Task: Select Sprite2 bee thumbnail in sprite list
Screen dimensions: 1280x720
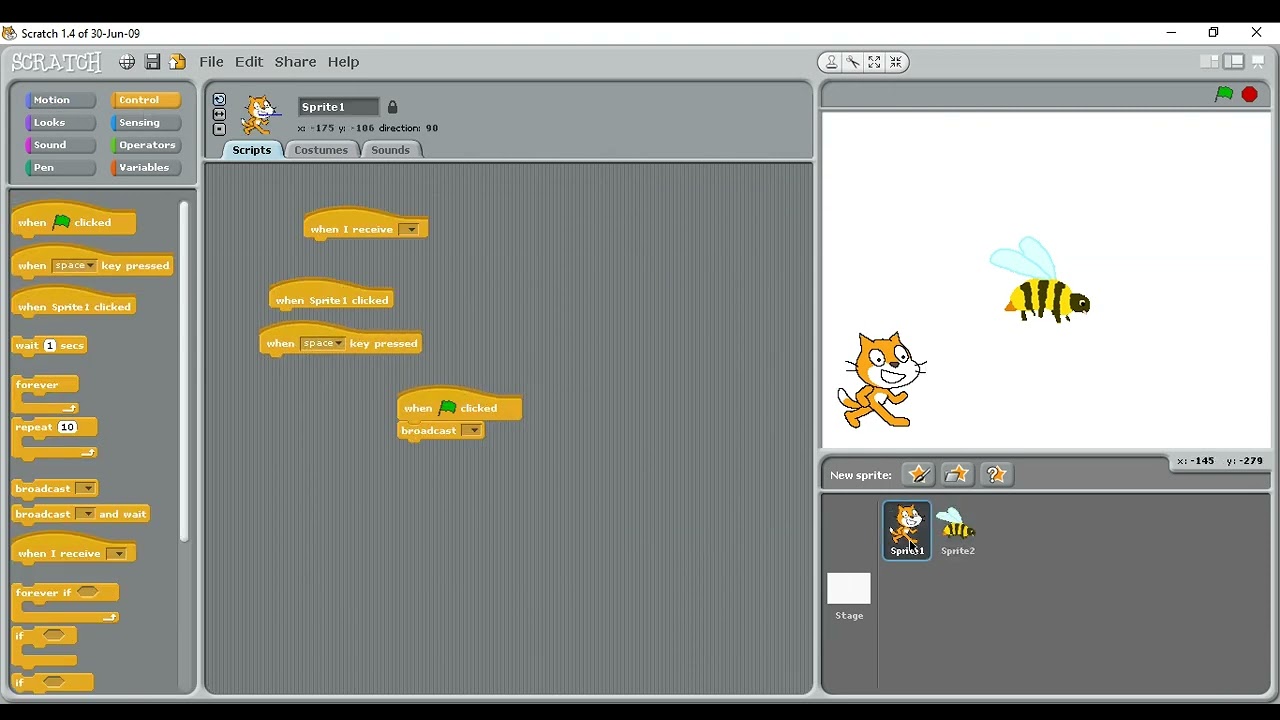Action: click(957, 530)
